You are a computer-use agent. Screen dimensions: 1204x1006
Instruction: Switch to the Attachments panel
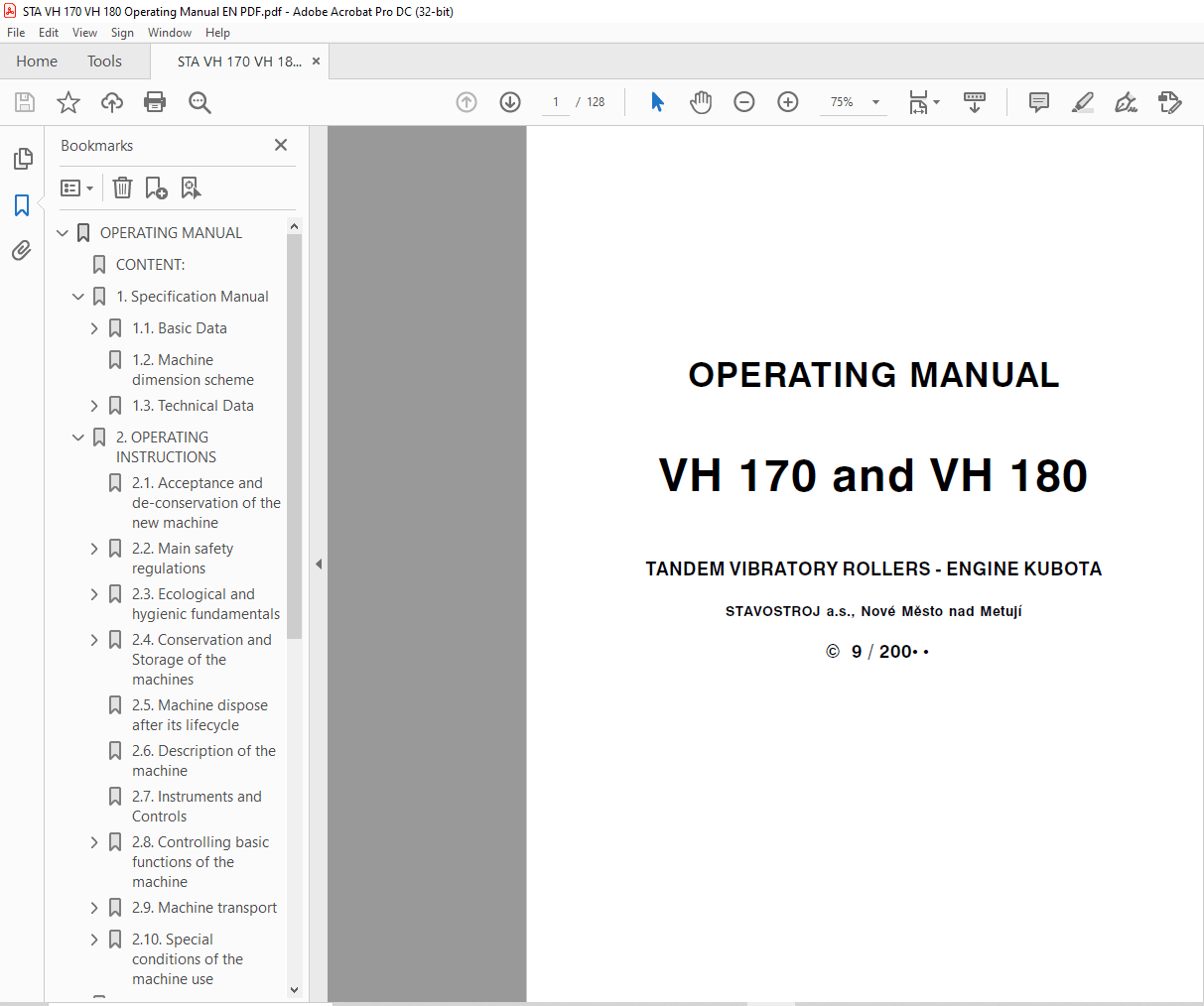(22, 250)
